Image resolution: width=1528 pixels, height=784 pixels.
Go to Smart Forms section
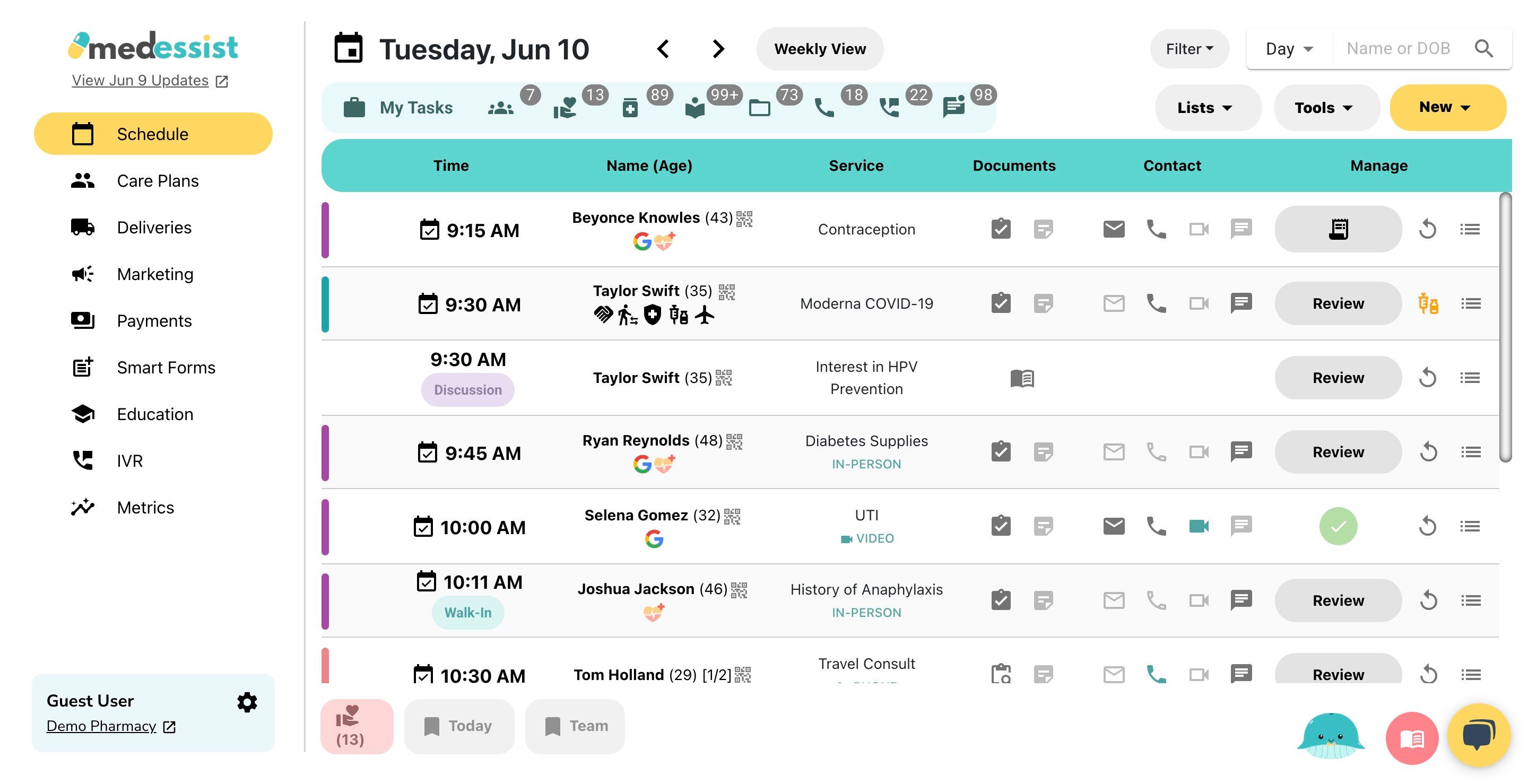166,368
